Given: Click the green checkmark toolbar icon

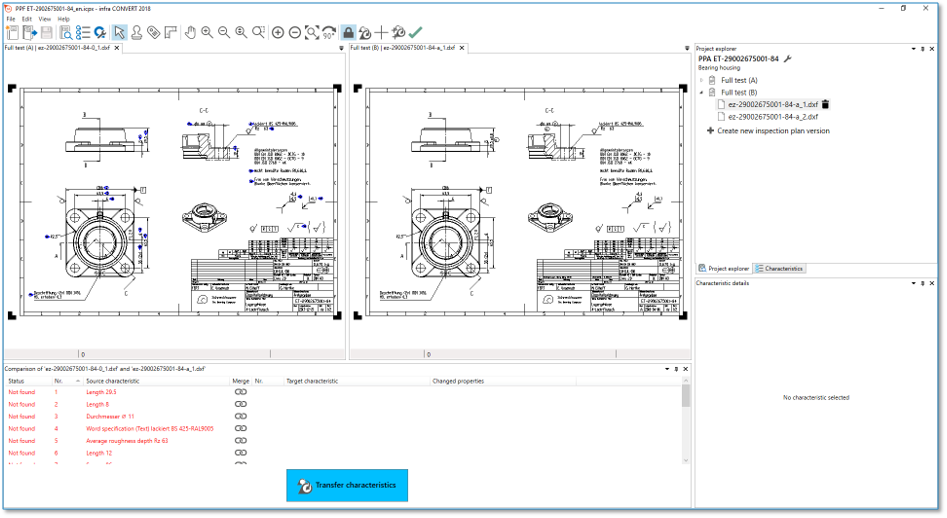Looking at the screenshot, I should (x=415, y=32).
